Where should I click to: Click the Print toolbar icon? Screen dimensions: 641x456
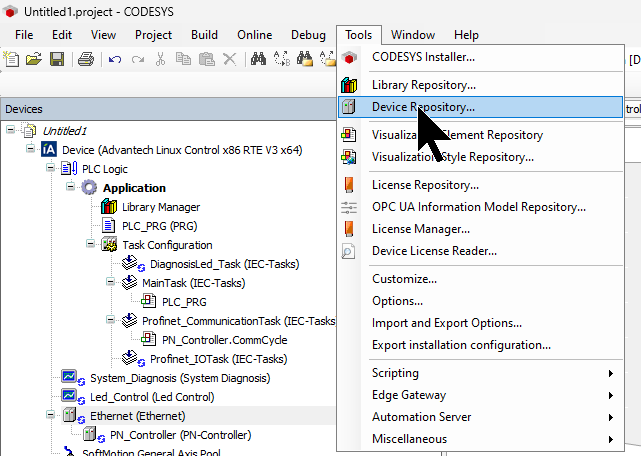click(86, 60)
